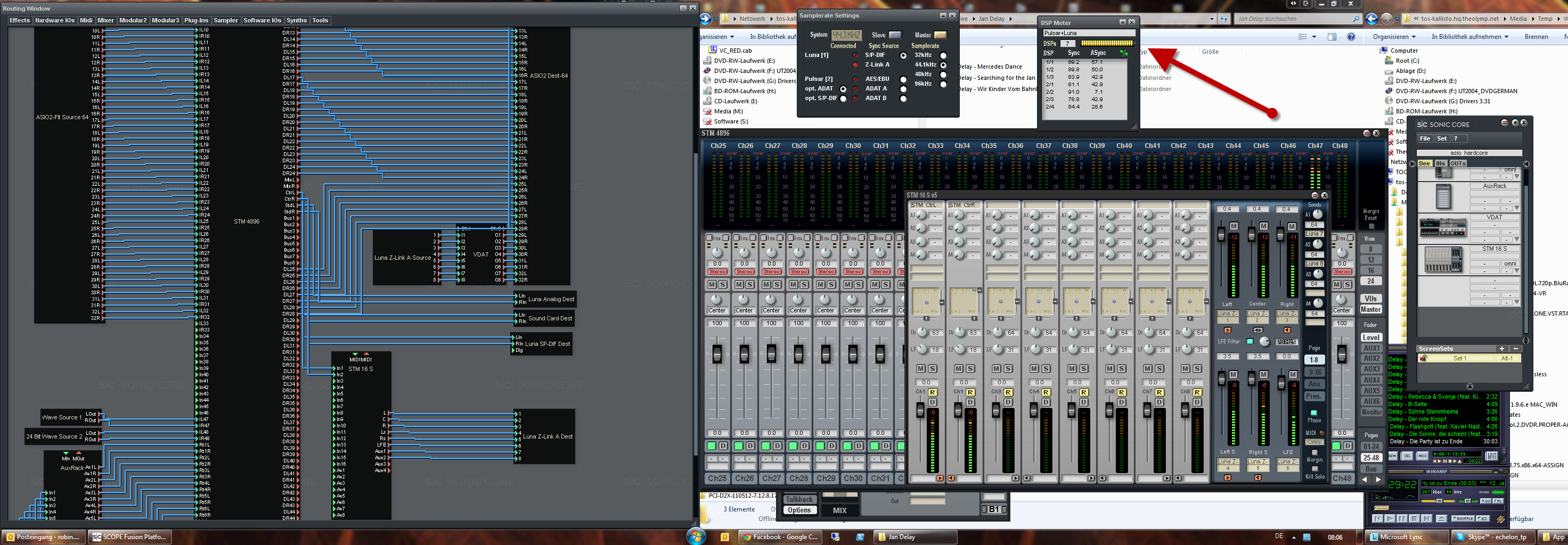
Task: Mute Ch1 STM CtrL in STM 16 S
Action: coord(920,369)
